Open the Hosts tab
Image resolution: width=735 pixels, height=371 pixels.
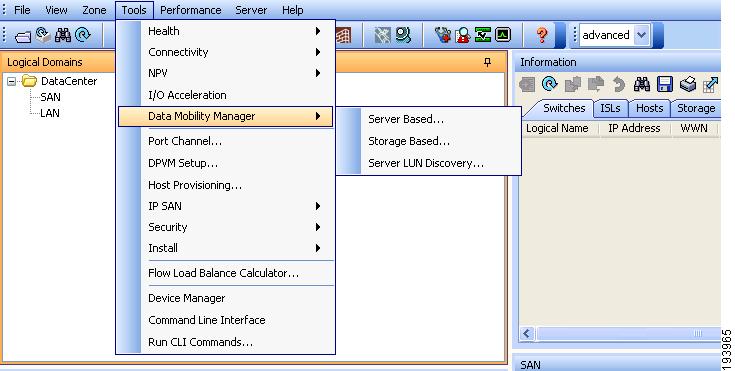[x=649, y=108]
